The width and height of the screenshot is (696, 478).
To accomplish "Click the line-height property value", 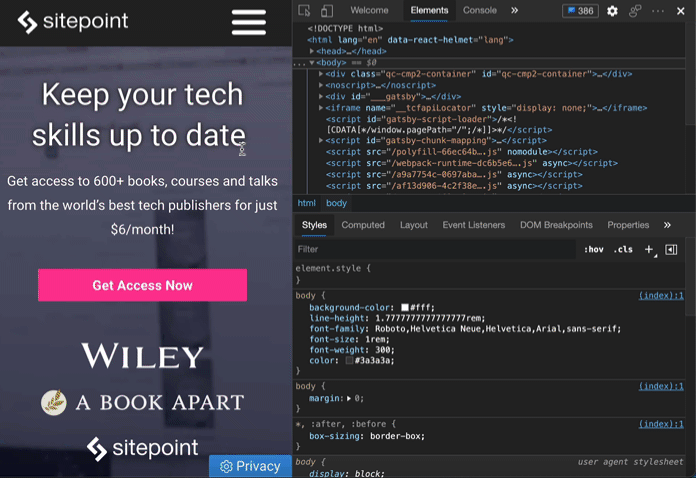I will (429, 318).
